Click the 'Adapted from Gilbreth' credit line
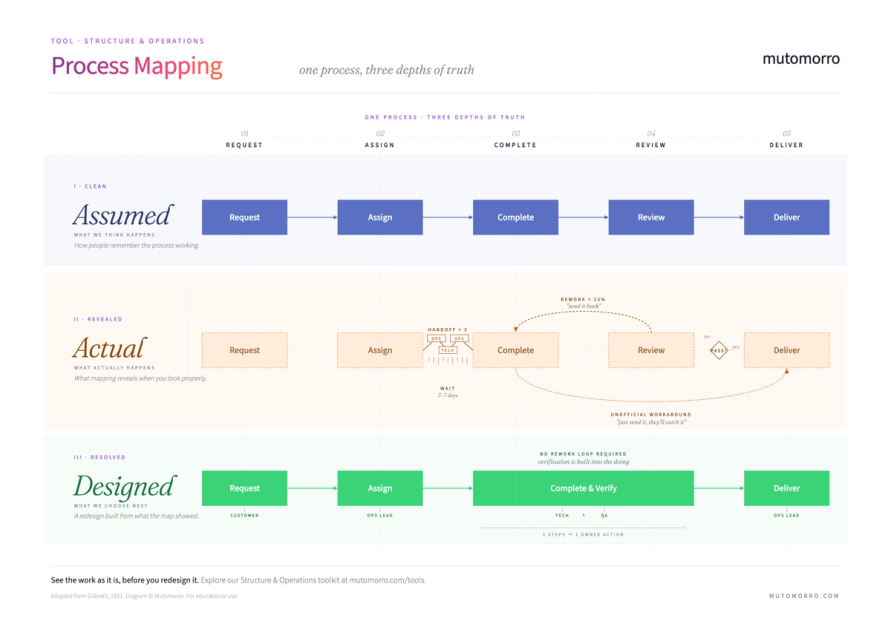 (144, 596)
